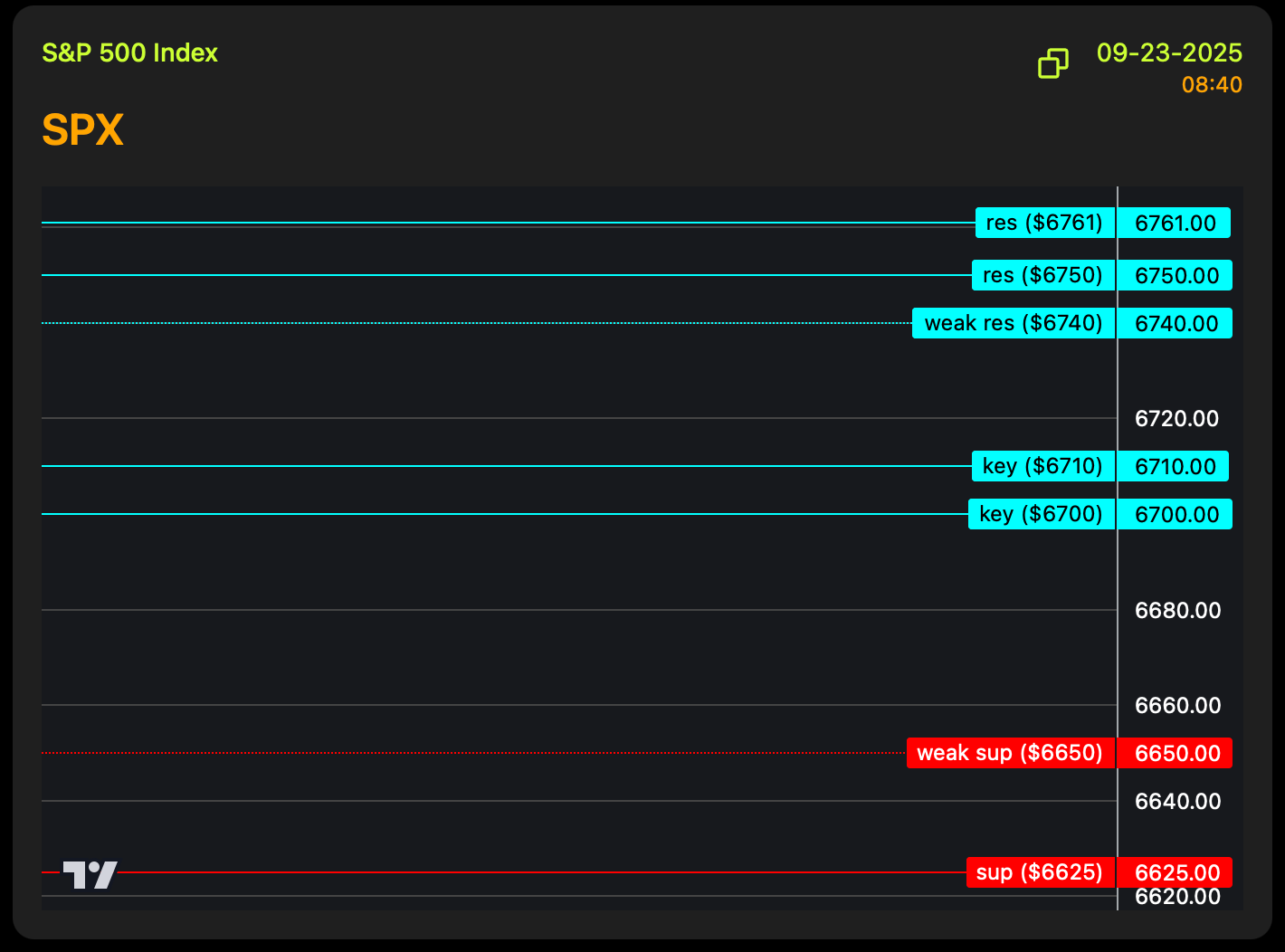Select the SPX ticker symbol

pyautogui.click(x=82, y=130)
